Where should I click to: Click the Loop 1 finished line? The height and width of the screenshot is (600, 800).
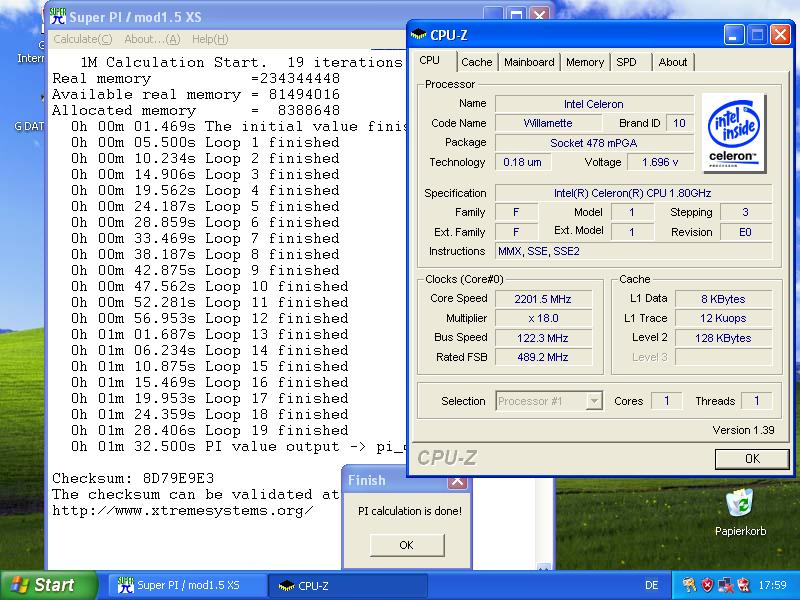coord(205,142)
